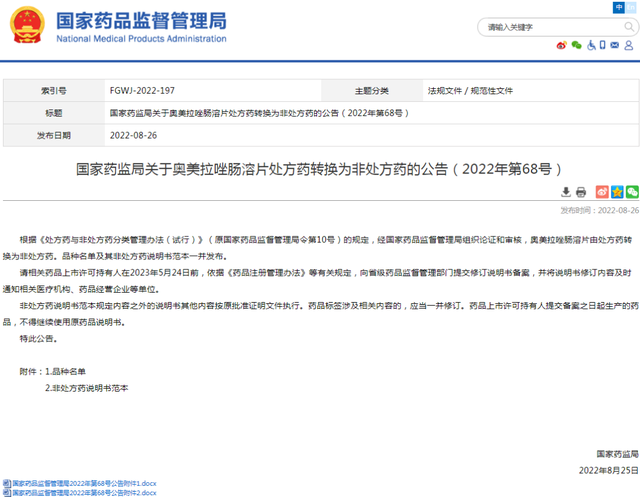Screen dimensions: 640x497
Task: Open the header Weibo icon beneath the search box
Action: (562, 45)
